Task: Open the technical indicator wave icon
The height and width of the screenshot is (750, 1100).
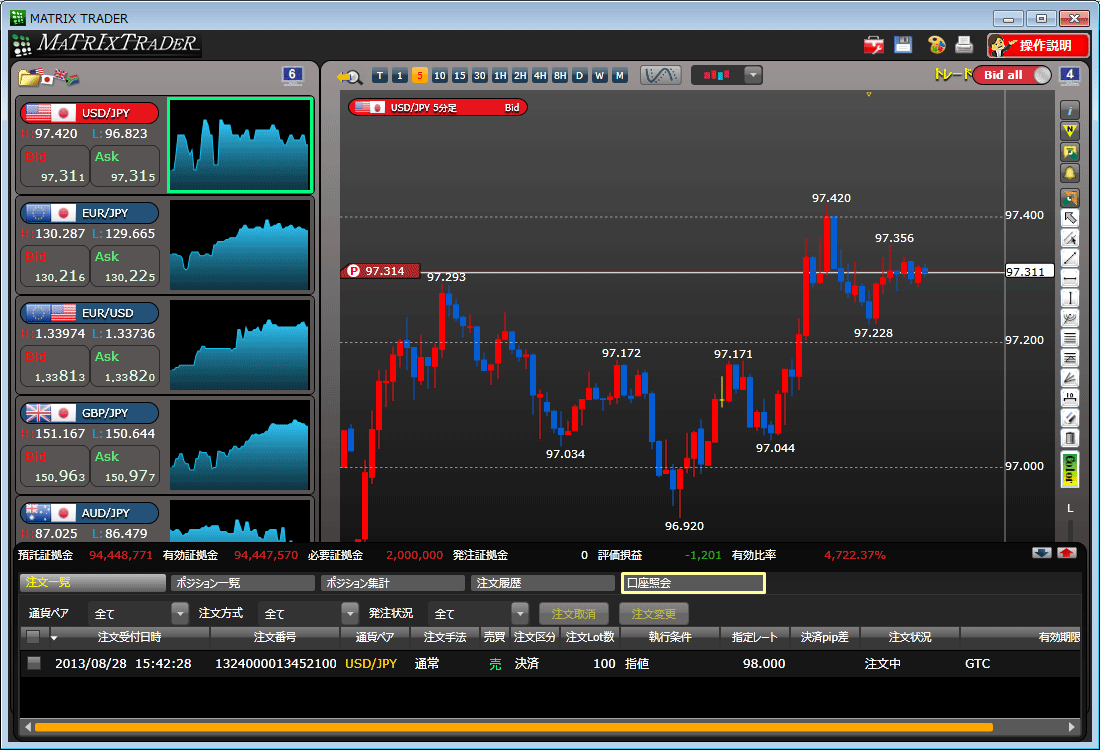Action: tap(660, 75)
